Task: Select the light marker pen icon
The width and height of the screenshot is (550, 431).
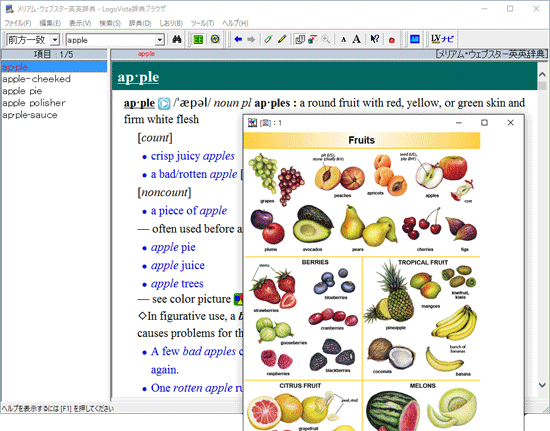Action: click(268, 39)
